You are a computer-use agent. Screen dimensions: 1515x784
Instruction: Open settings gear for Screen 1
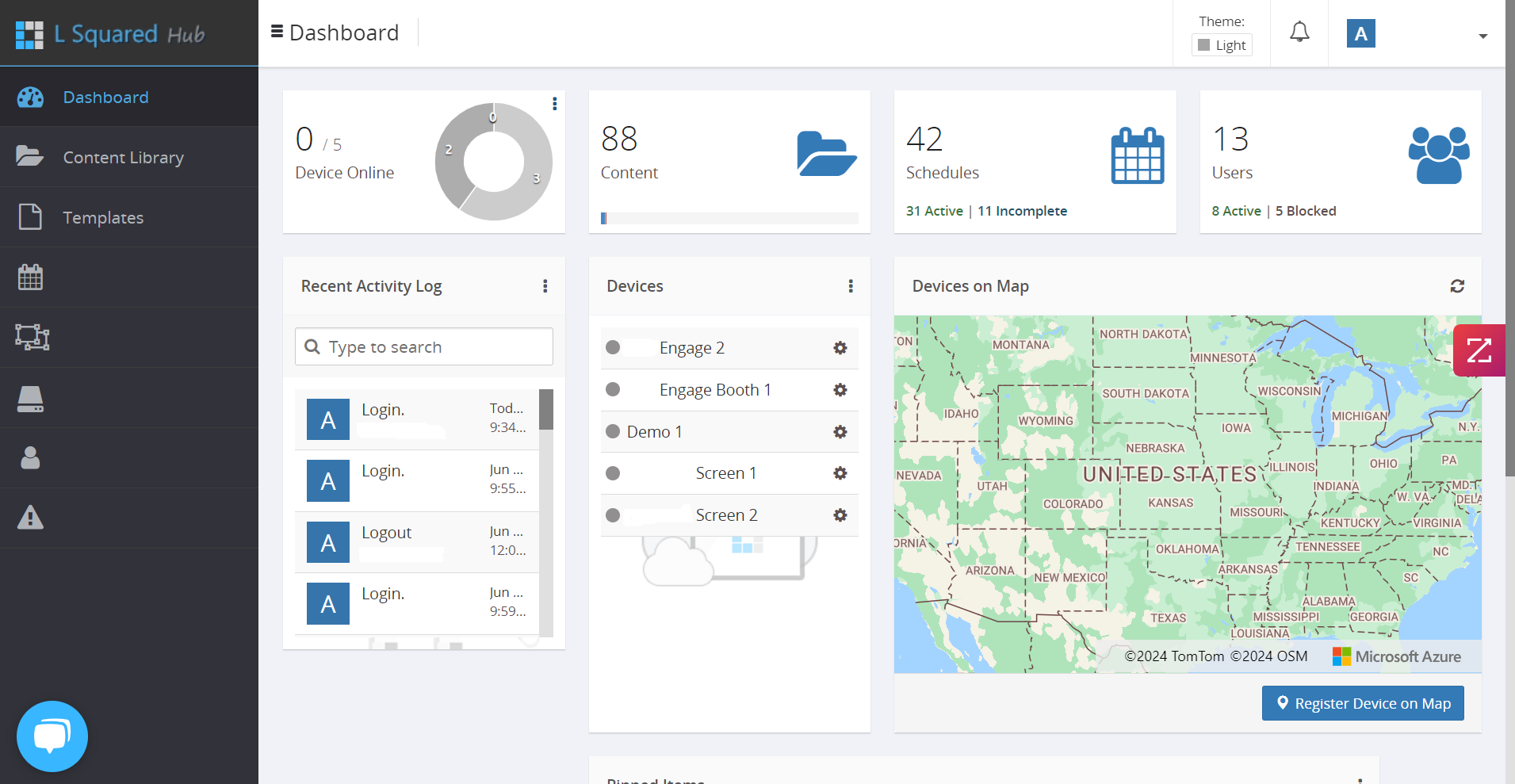(840, 473)
